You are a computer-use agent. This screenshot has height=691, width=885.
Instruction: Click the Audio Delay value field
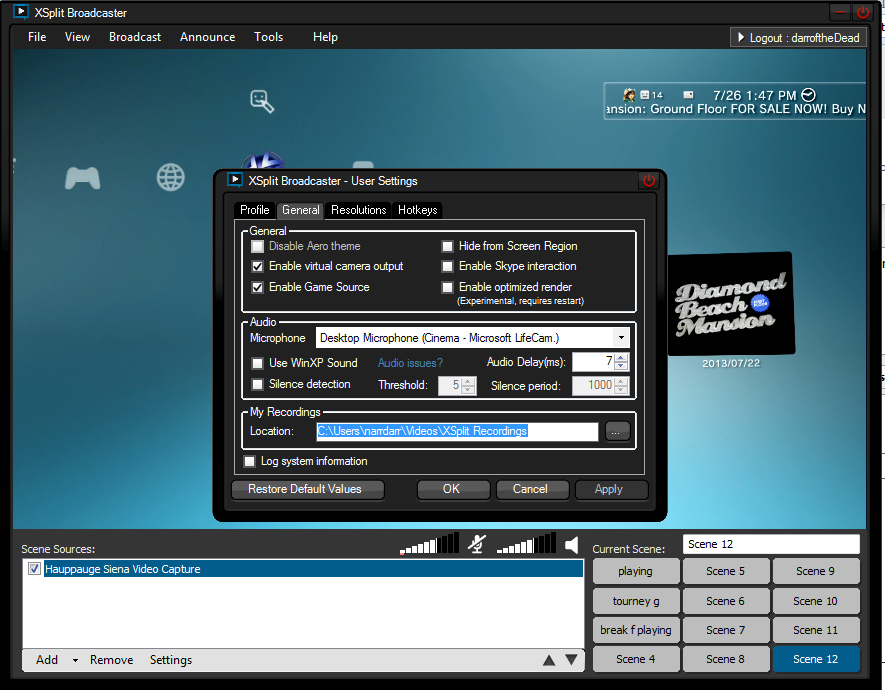[593, 362]
